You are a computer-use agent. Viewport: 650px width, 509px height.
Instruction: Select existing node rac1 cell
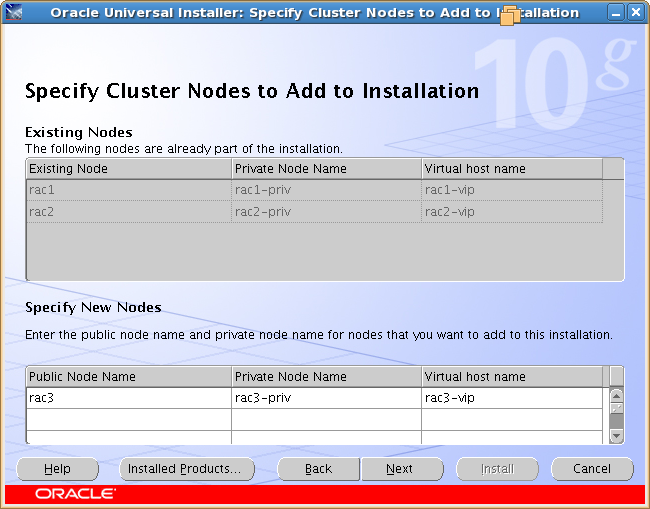pos(129,190)
